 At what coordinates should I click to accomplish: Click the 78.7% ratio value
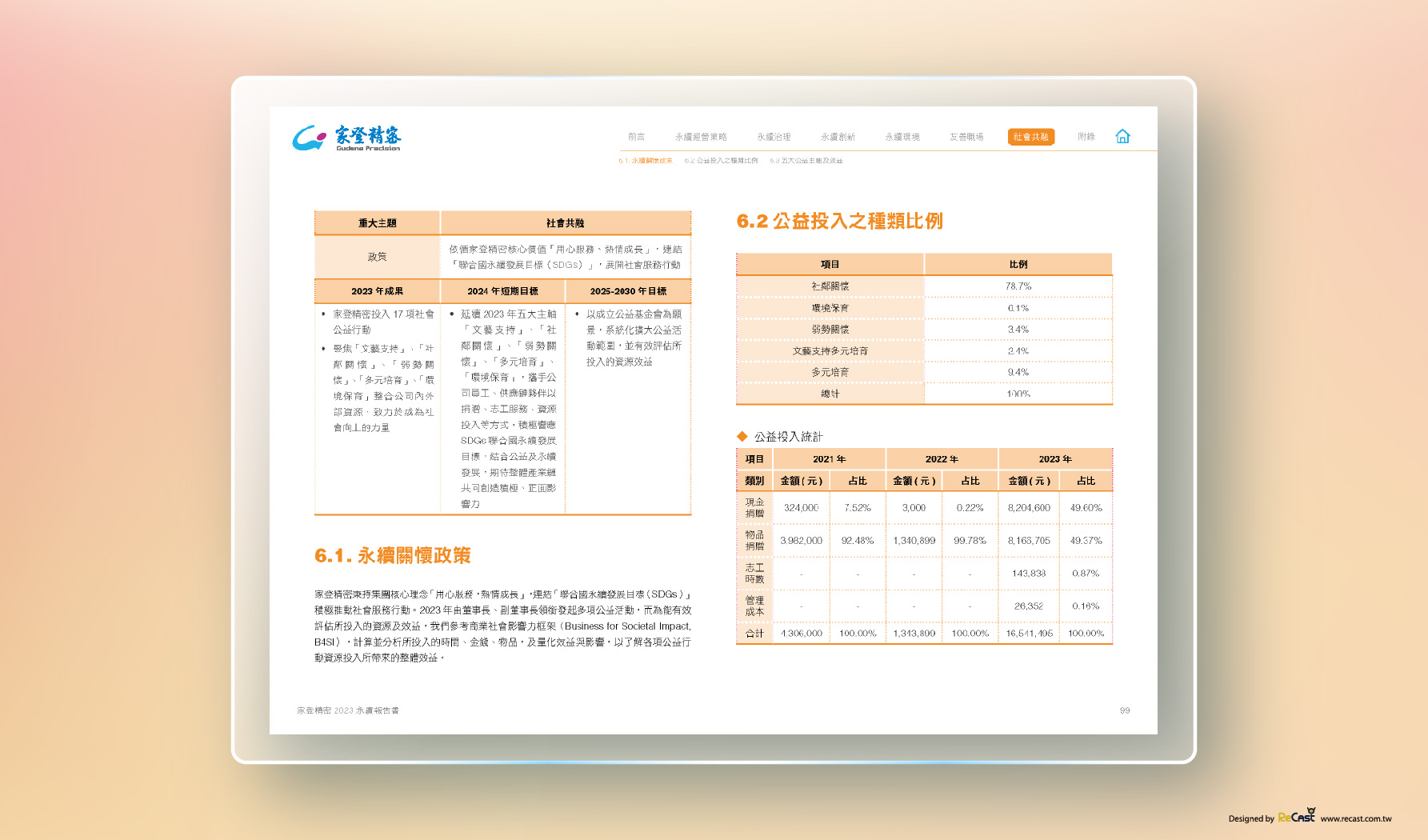coord(1018,286)
